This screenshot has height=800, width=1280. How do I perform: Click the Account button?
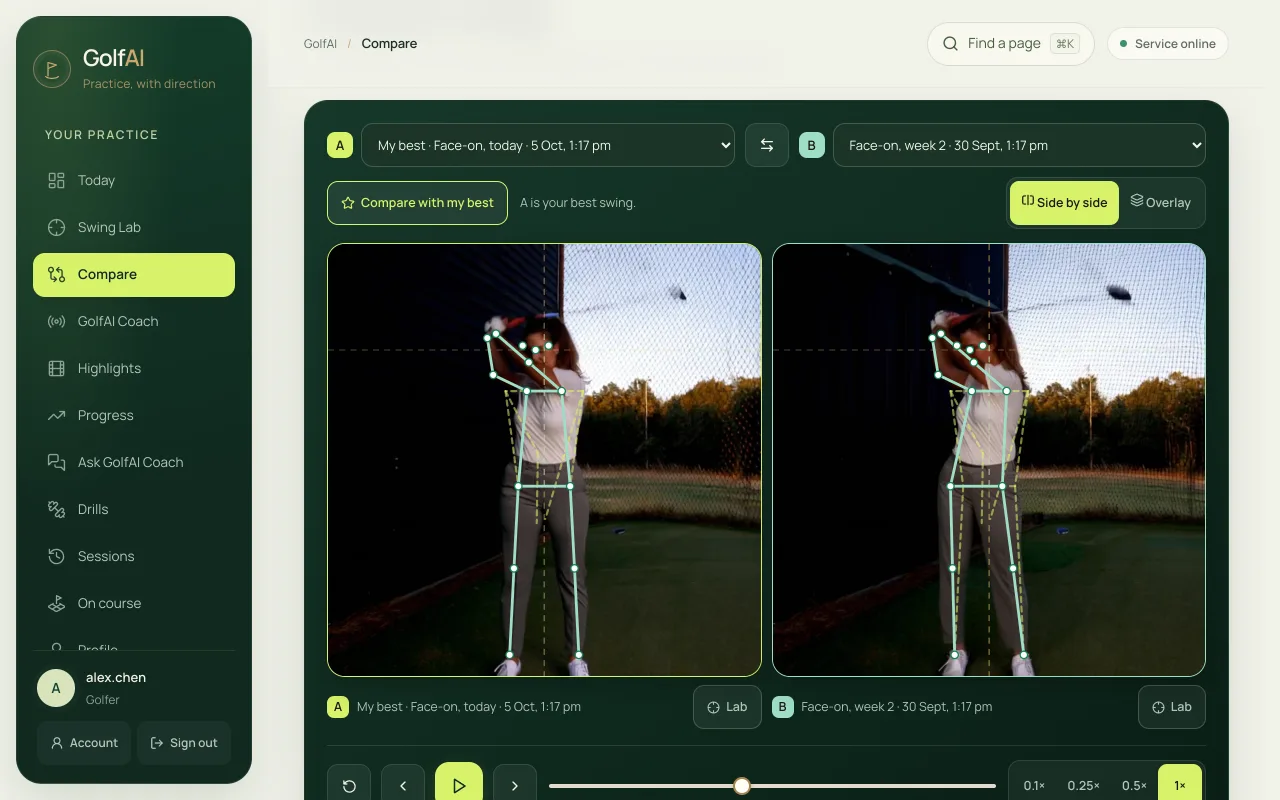tap(84, 743)
